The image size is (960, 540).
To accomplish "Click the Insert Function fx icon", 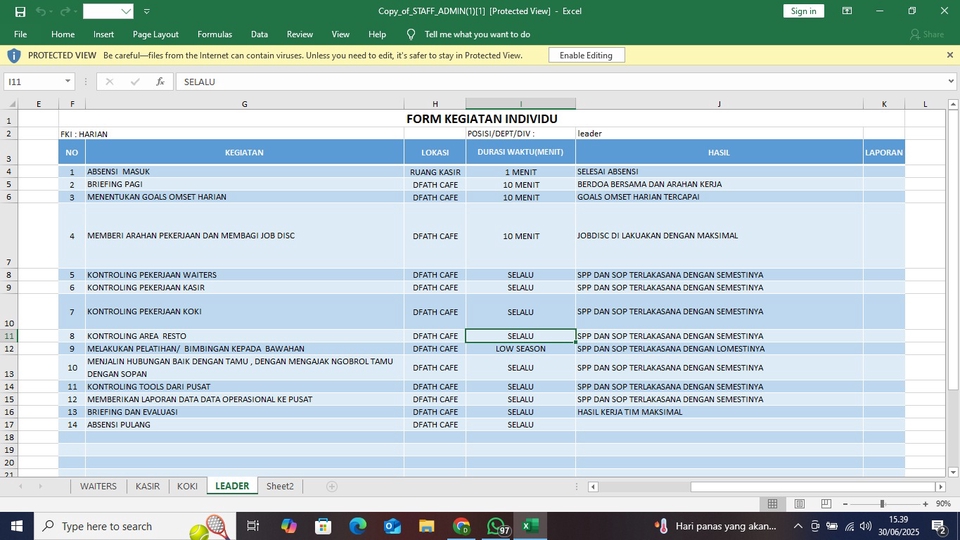I will [160, 81].
